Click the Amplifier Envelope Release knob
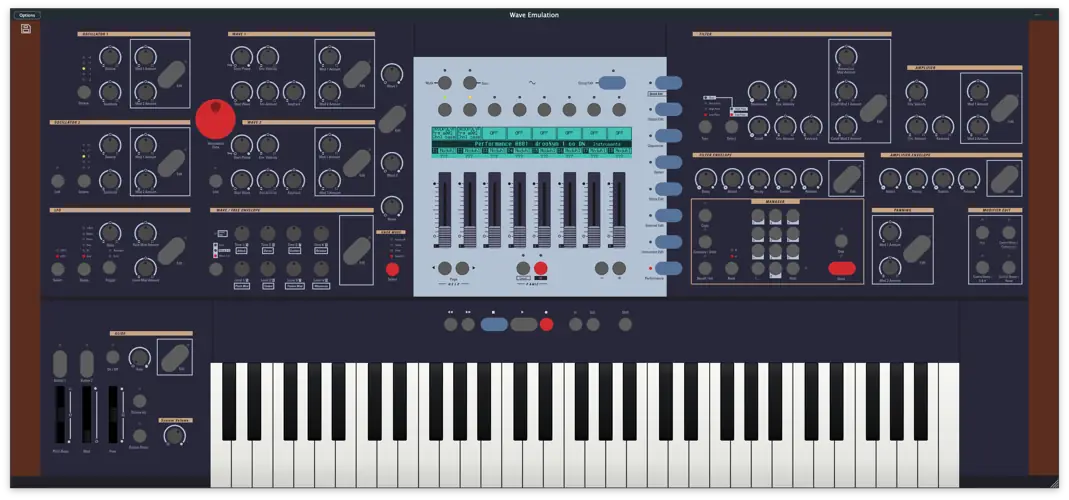This screenshot has width=1069, height=500. (969, 179)
